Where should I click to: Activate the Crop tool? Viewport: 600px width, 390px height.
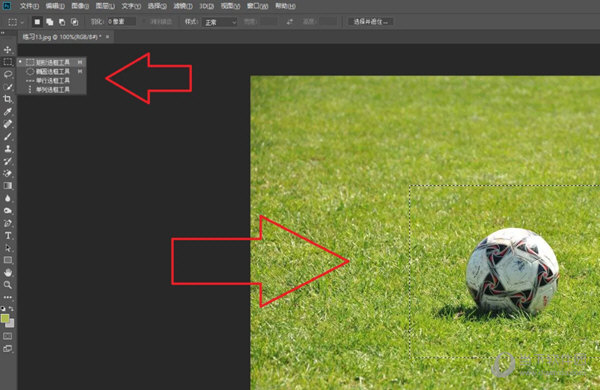click(x=8, y=99)
